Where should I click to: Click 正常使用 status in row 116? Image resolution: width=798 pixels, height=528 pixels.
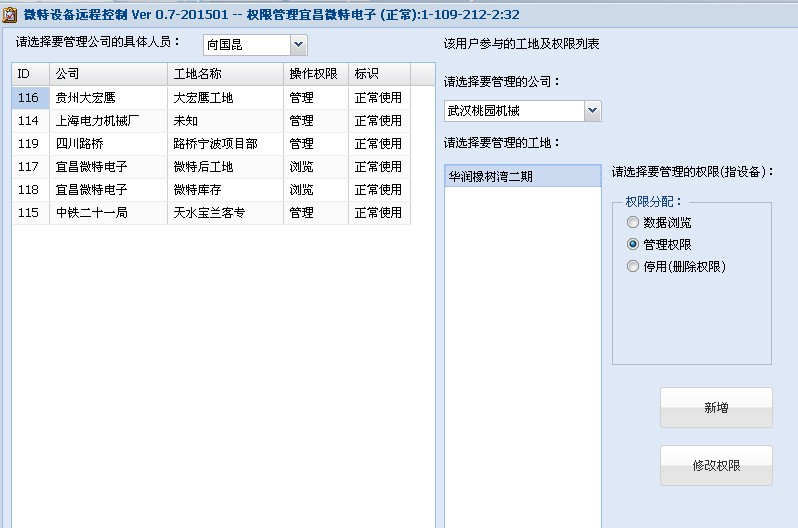point(380,97)
